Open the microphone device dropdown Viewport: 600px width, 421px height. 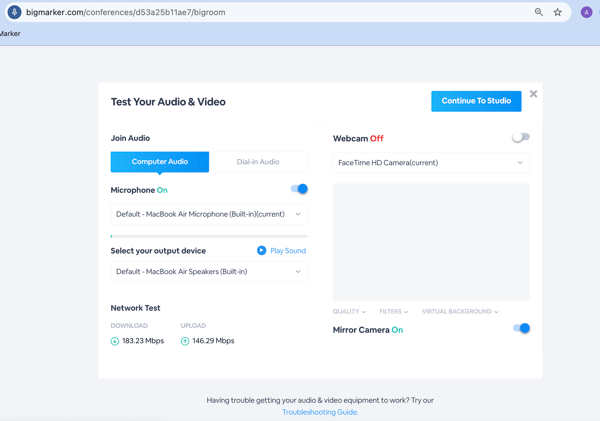[x=209, y=214]
